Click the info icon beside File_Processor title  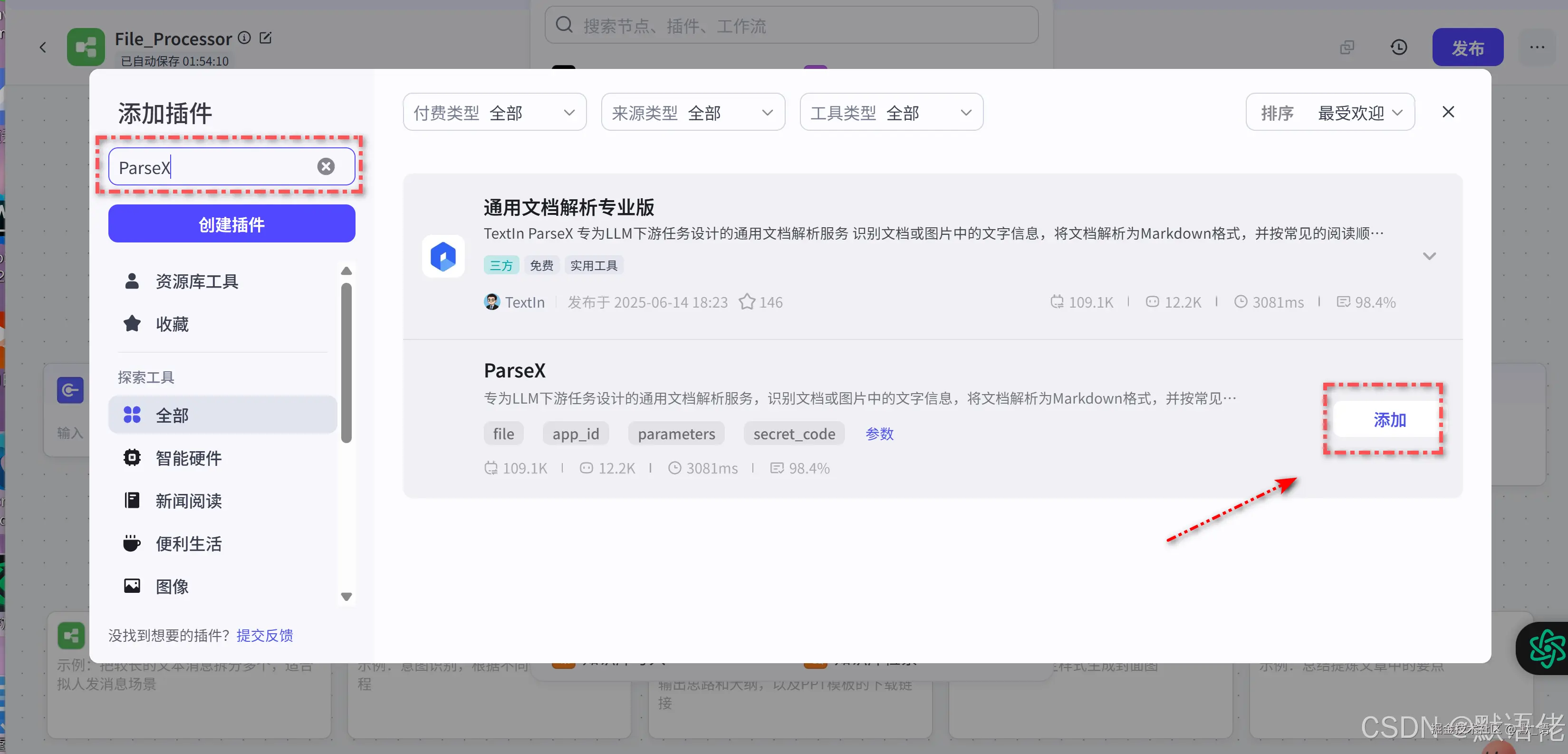coord(244,37)
